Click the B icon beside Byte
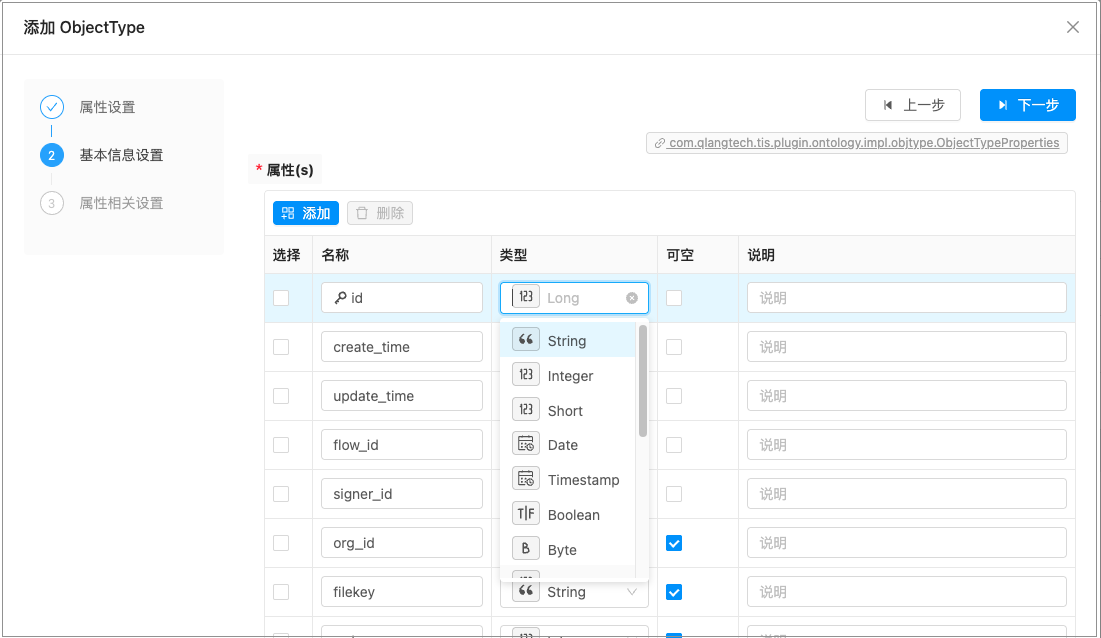The width and height of the screenshot is (1101, 638). pyautogui.click(x=526, y=549)
